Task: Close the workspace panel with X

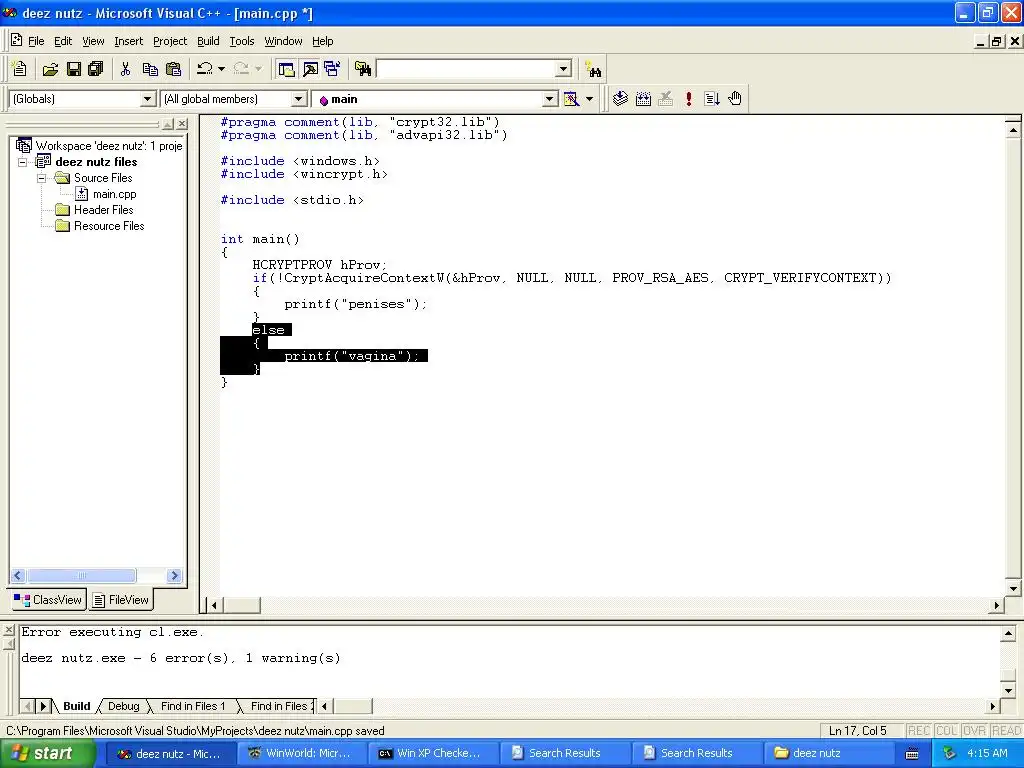Action: click(x=182, y=123)
